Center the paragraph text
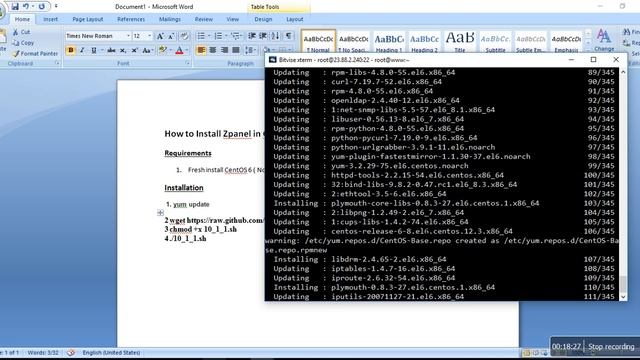640x360 pixels. (x=213, y=50)
